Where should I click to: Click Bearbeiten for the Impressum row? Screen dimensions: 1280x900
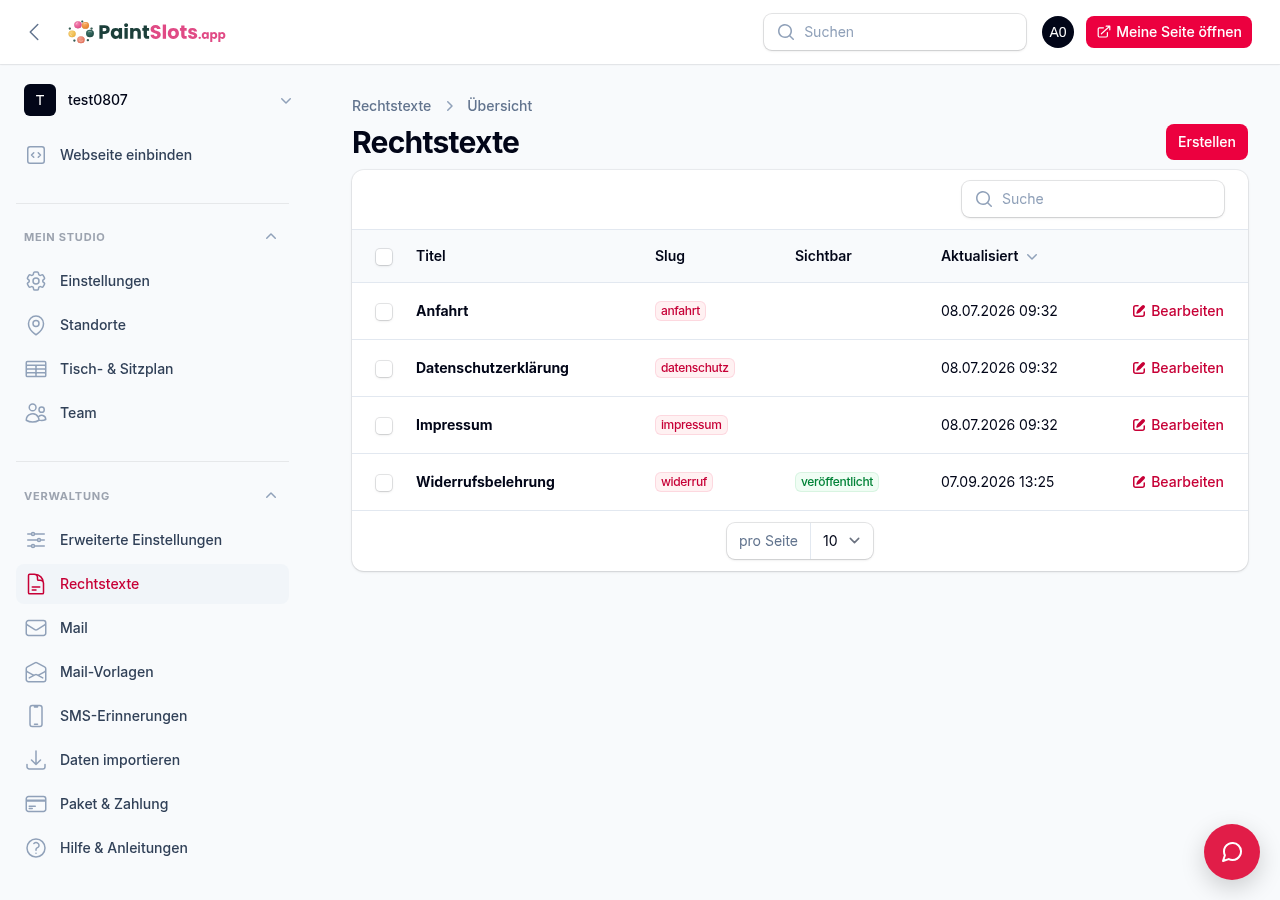click(1178, 425)
